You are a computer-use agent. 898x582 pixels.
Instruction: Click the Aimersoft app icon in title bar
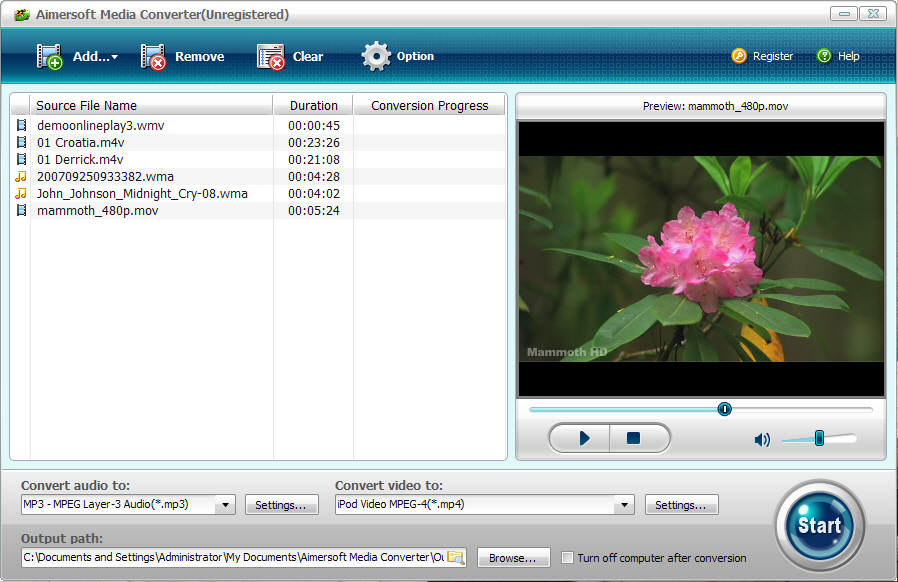[22, 14]
